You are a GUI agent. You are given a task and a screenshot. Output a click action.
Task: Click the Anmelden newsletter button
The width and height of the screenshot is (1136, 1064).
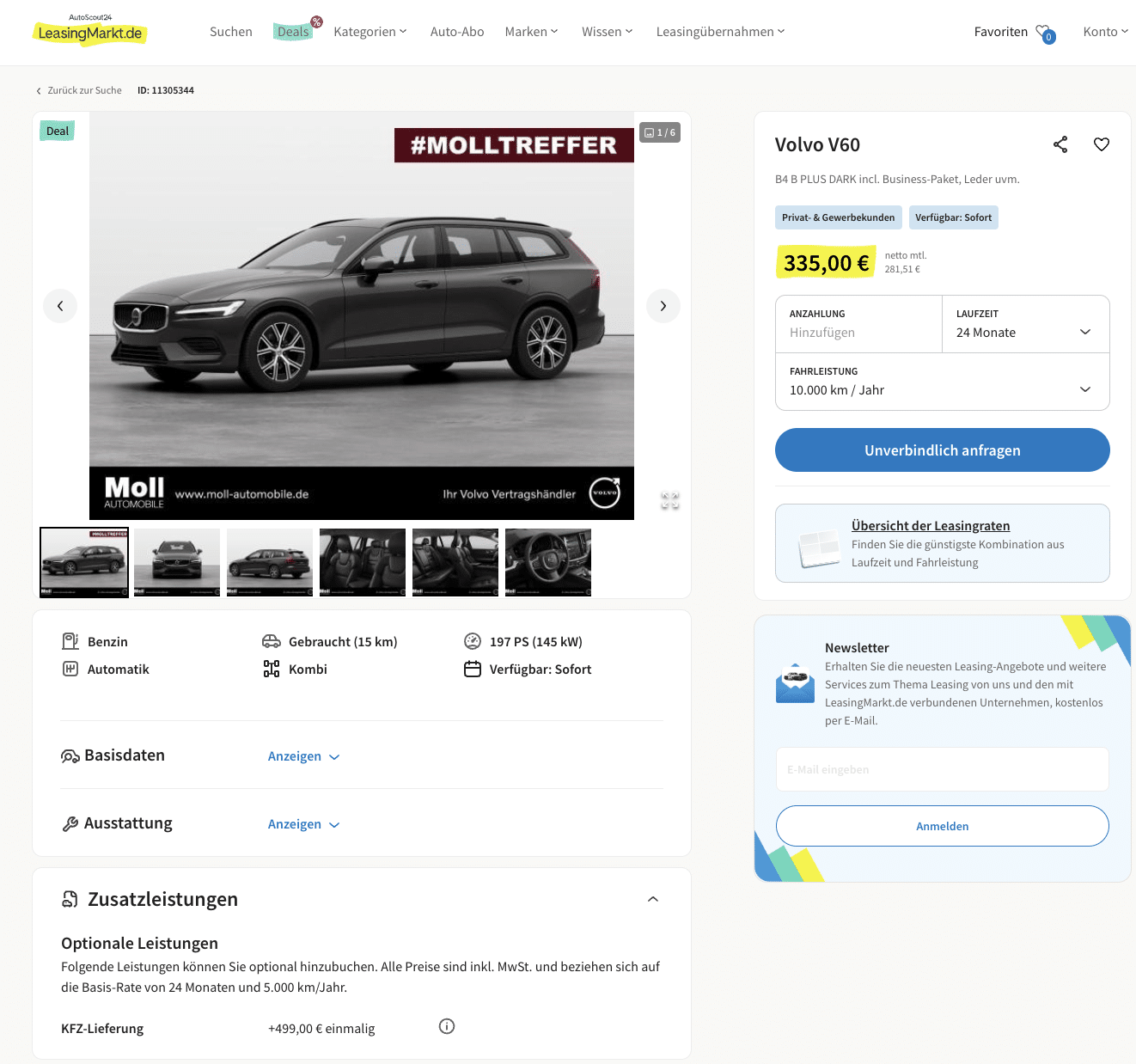click(x=943, y=826)
